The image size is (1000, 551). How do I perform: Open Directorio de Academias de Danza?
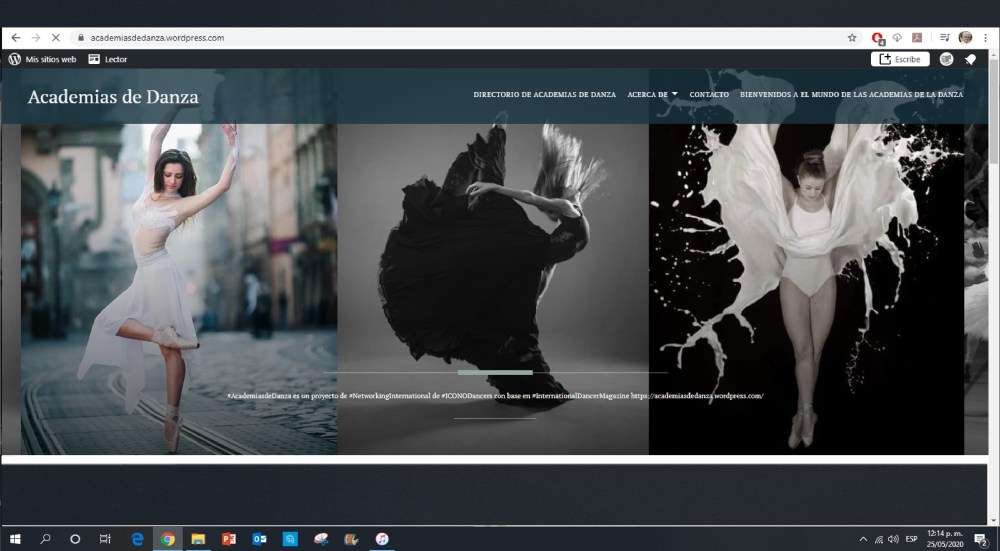coord(544,94)
